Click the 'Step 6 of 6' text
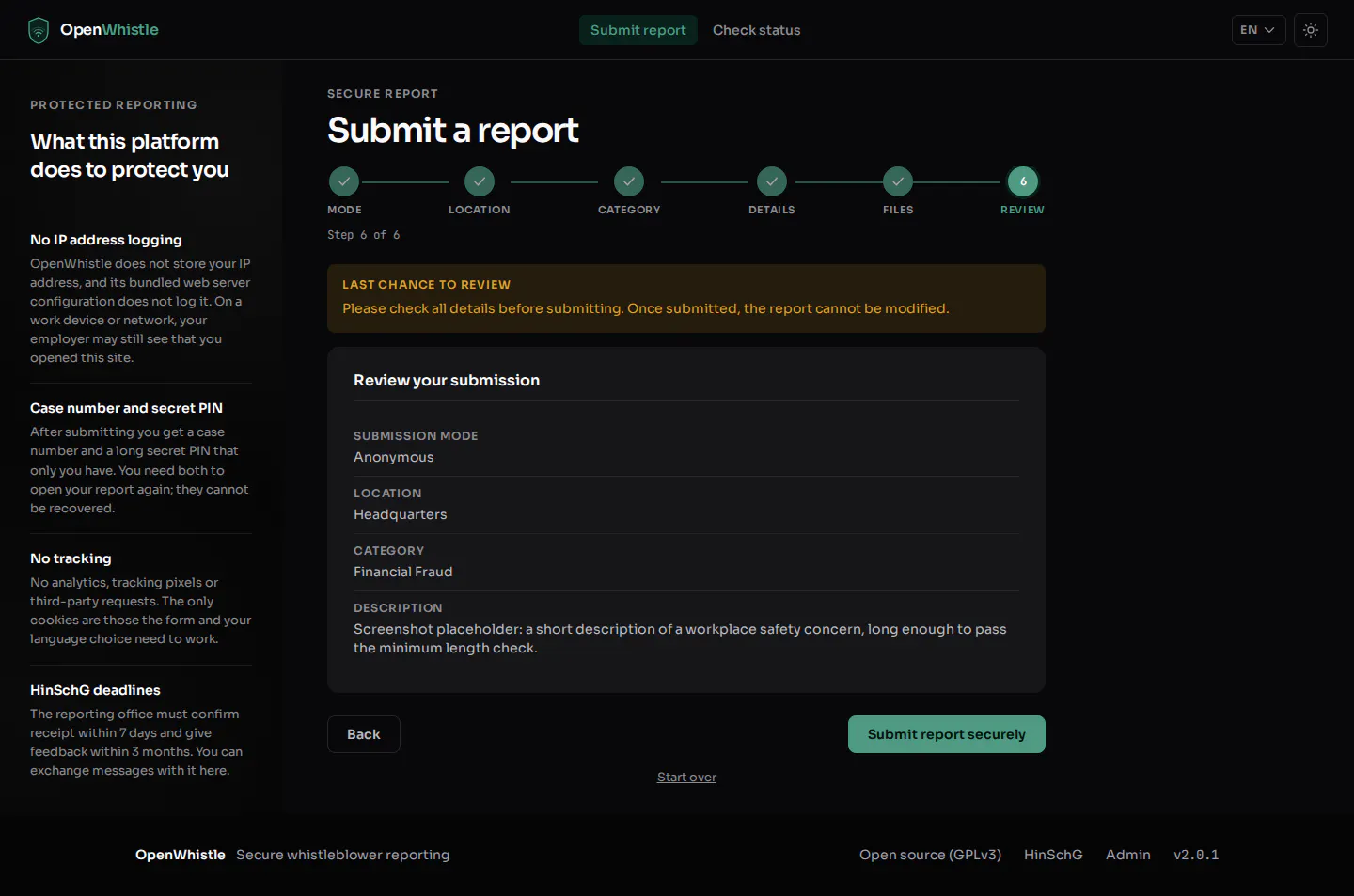The width and height of the screenshot is (1354, 896). coord(364,235)
